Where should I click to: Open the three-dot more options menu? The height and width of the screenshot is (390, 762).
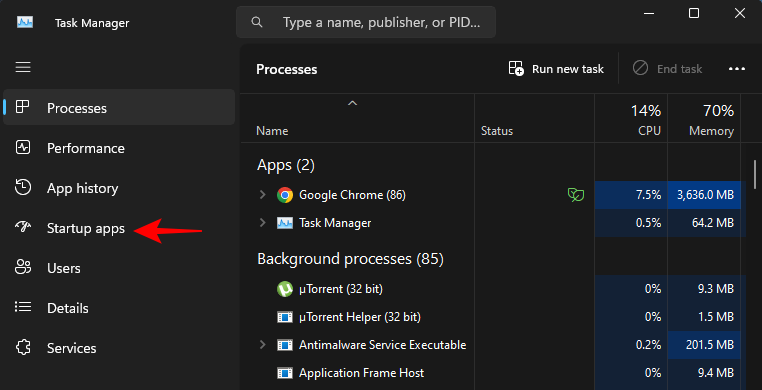737,69
